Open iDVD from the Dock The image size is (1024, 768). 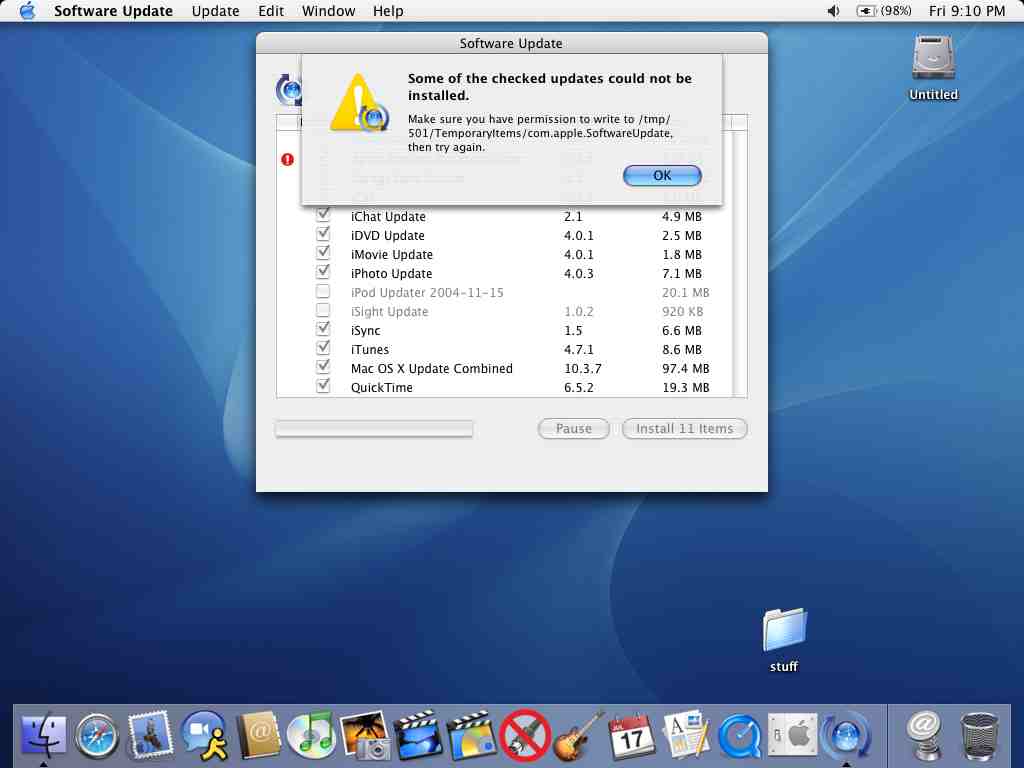(472, 737)
